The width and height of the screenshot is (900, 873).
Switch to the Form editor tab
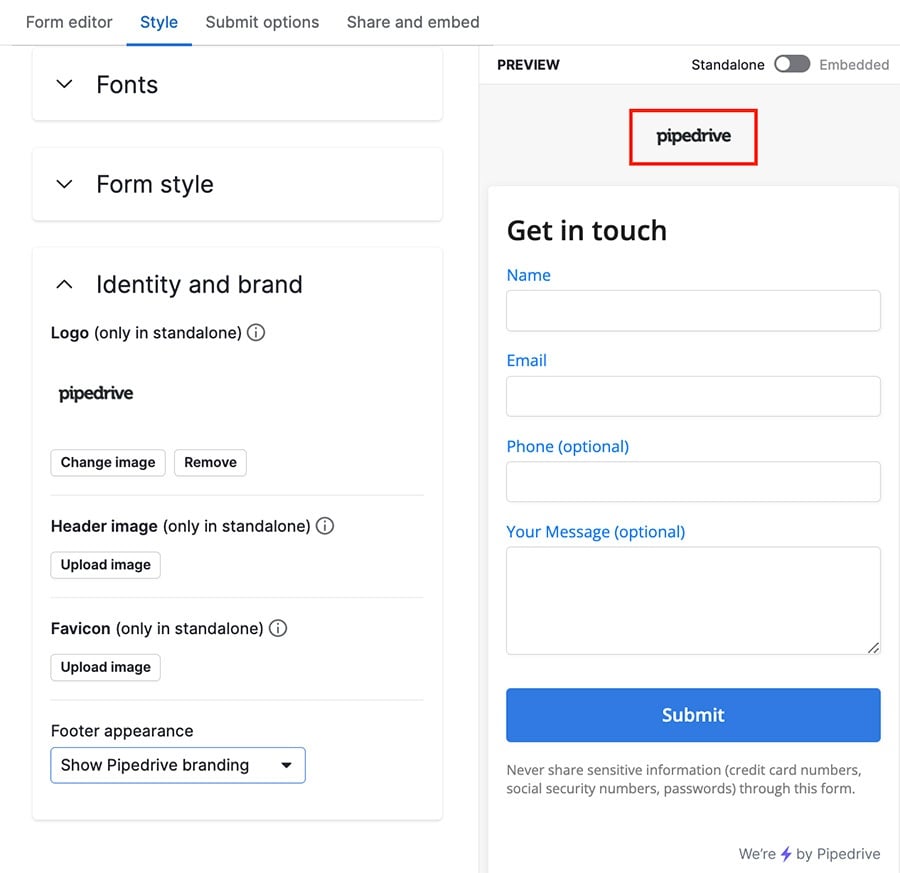[x=69, y=22]
